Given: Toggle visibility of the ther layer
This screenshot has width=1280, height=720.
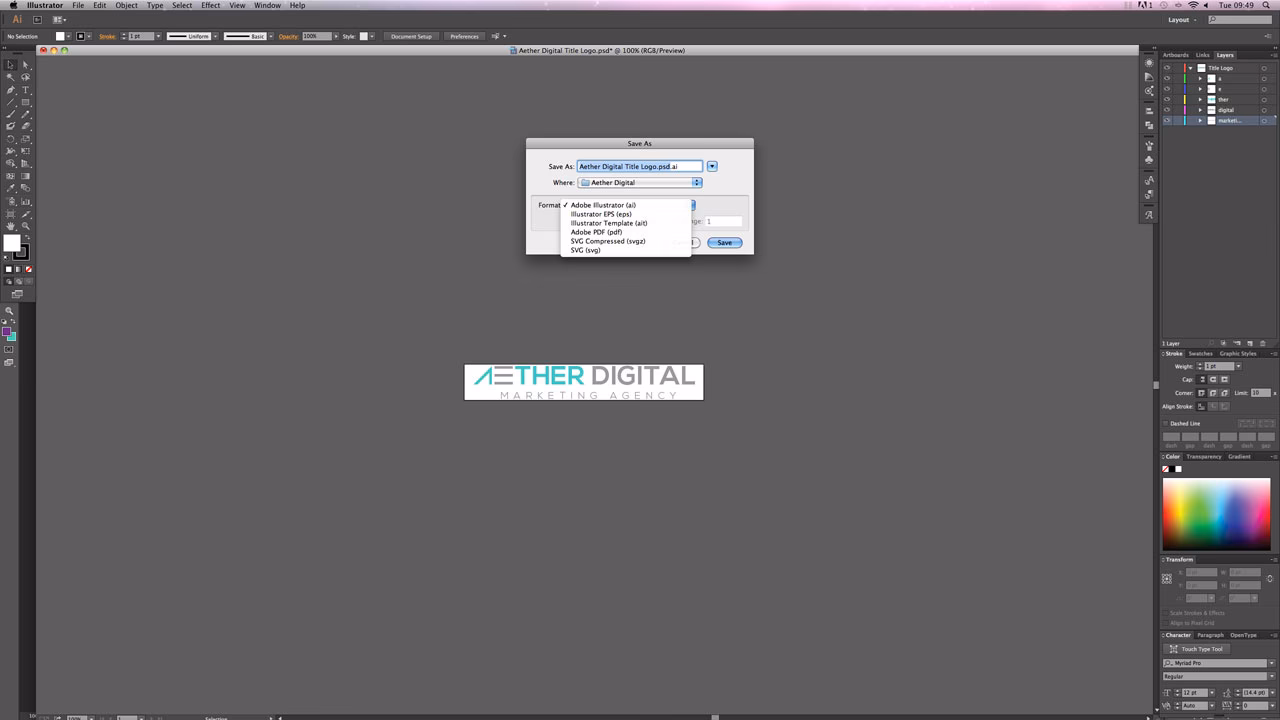Looking at the screenshot, I should pyautogui.click(x=1167, y=100).
